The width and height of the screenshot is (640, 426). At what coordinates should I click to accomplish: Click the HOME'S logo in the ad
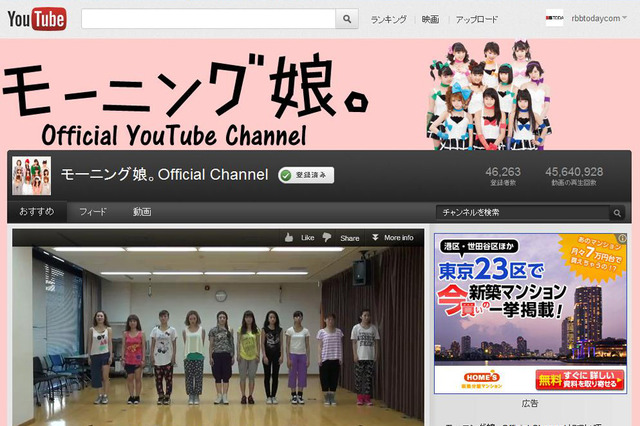click(482, 379)
